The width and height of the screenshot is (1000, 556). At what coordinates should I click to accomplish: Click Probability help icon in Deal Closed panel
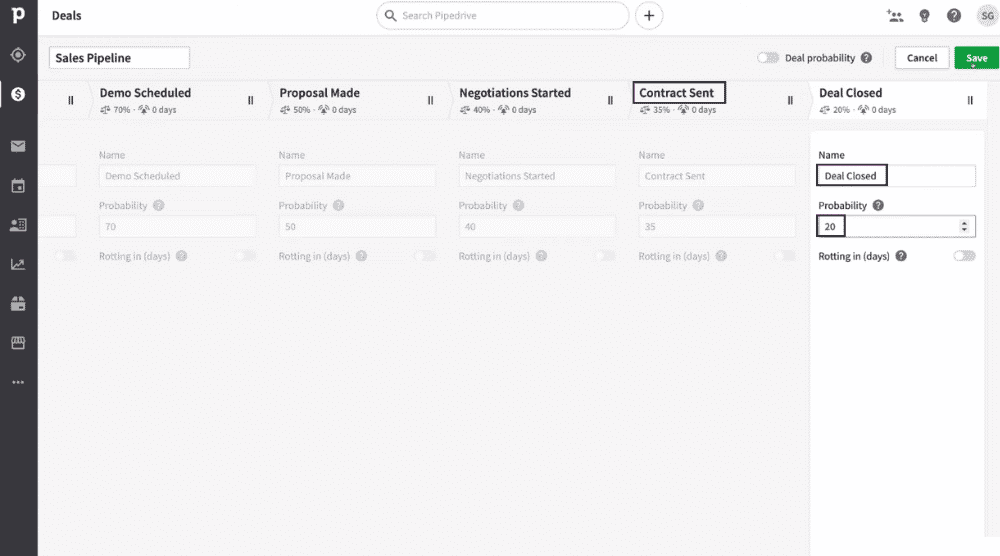coord(878,205)
